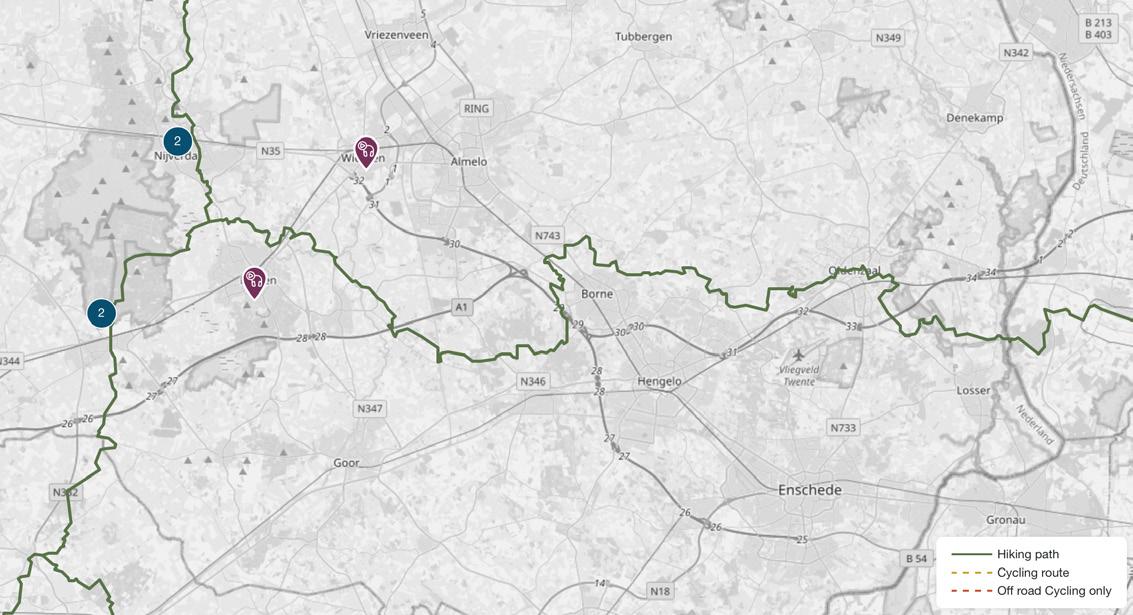Select the Enschede city label

click(x=809, y=490)
